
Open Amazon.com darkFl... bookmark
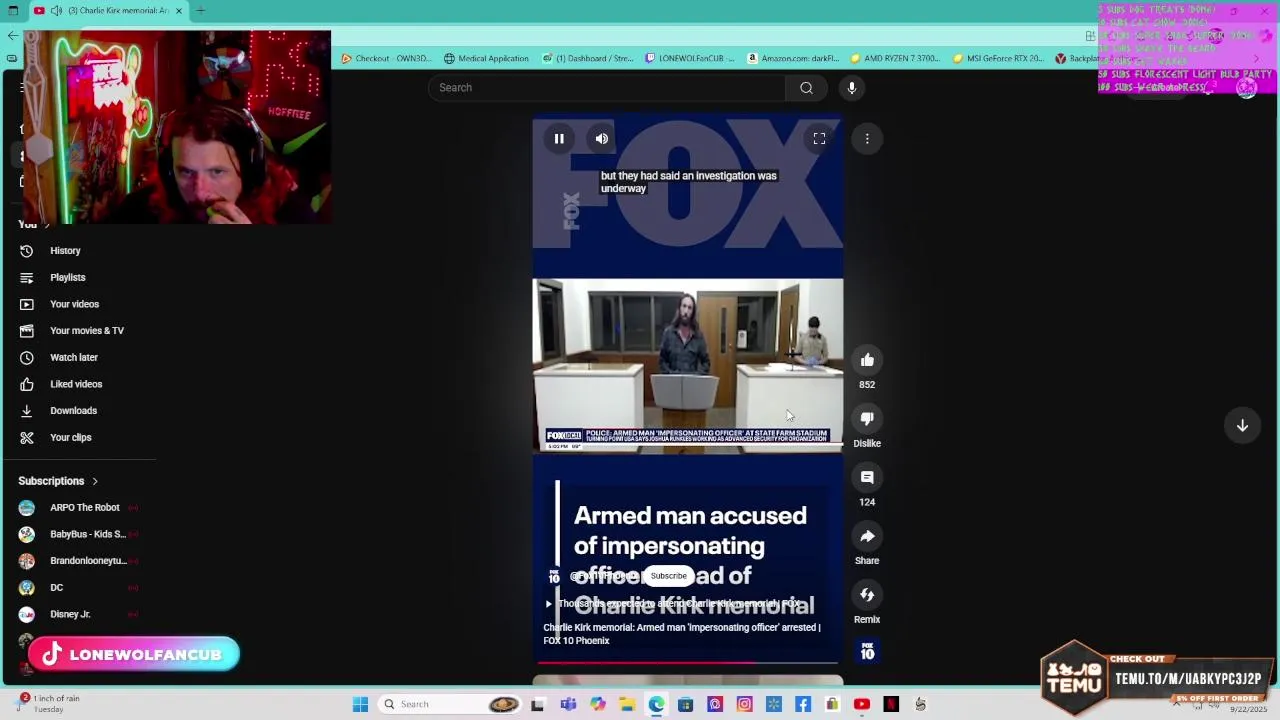(794, 58)
